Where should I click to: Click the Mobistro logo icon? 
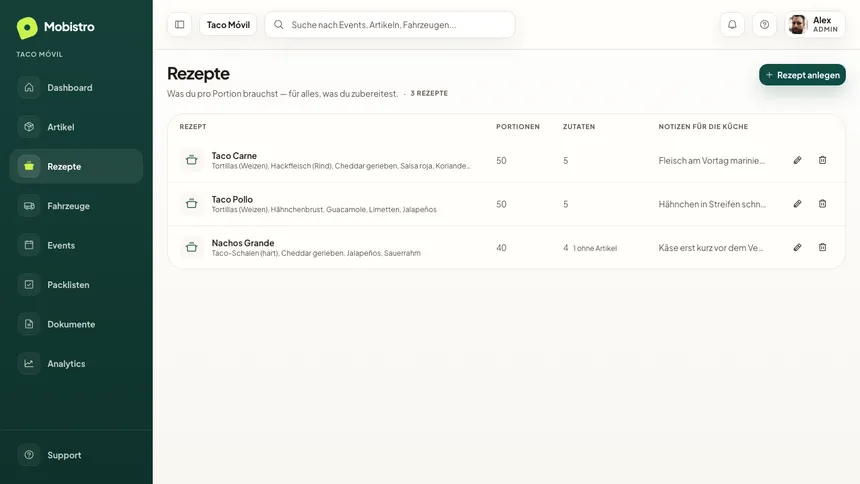click(x=27, y=27)
